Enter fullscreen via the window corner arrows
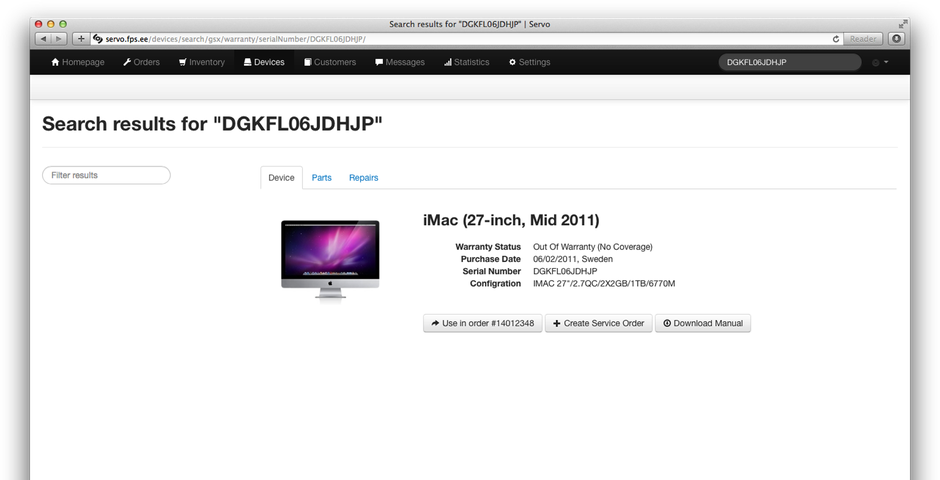 pos(903,24)
